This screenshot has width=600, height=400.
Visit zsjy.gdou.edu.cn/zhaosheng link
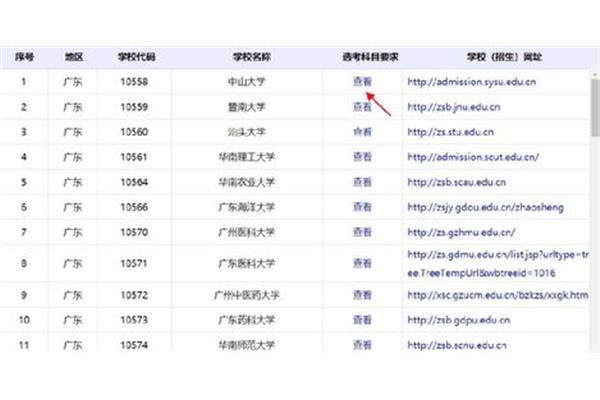click(485, 207)
